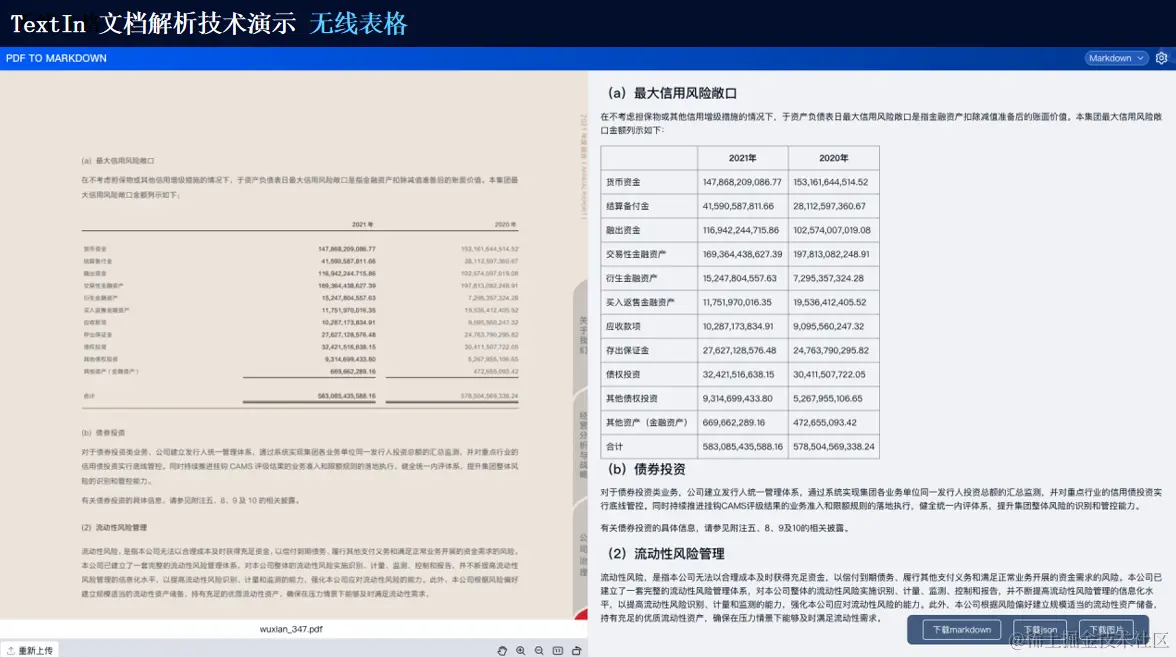Click the value 19,536,412,405.52 in the result table
1176x657 pixels.
click(830, 302)
